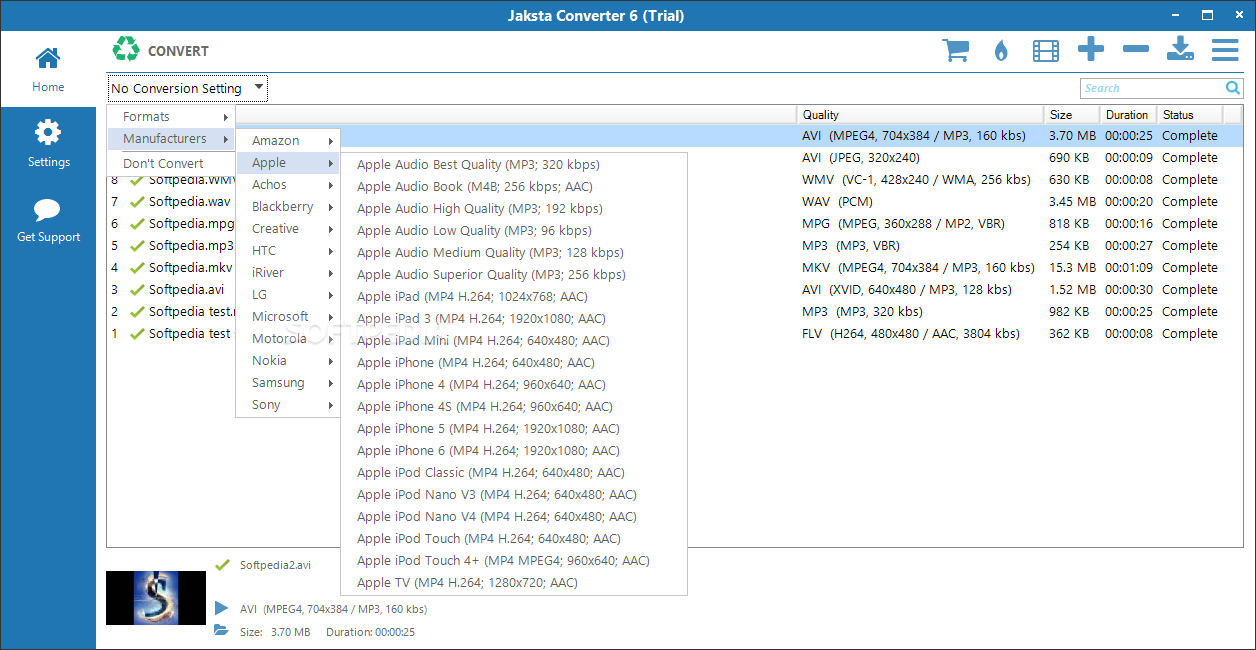1256x650 pixels.
Task: Open Settings gear in sidebar
Action: click(48, 144)
